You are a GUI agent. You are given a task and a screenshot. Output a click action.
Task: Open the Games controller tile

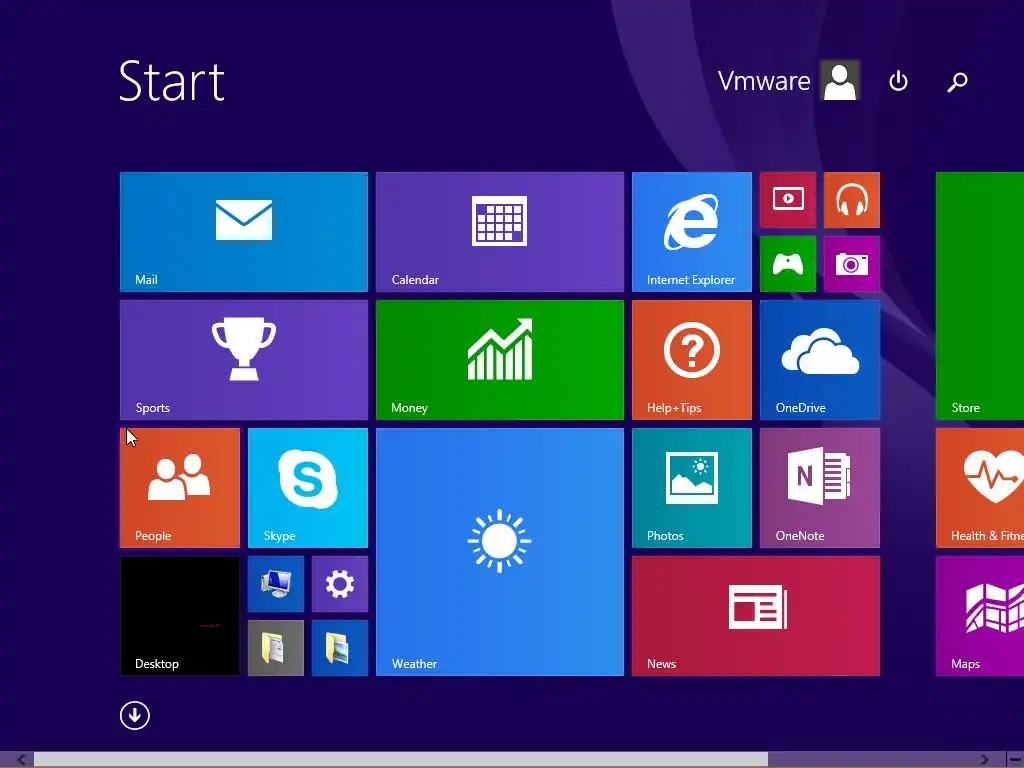tap(788, 264)
